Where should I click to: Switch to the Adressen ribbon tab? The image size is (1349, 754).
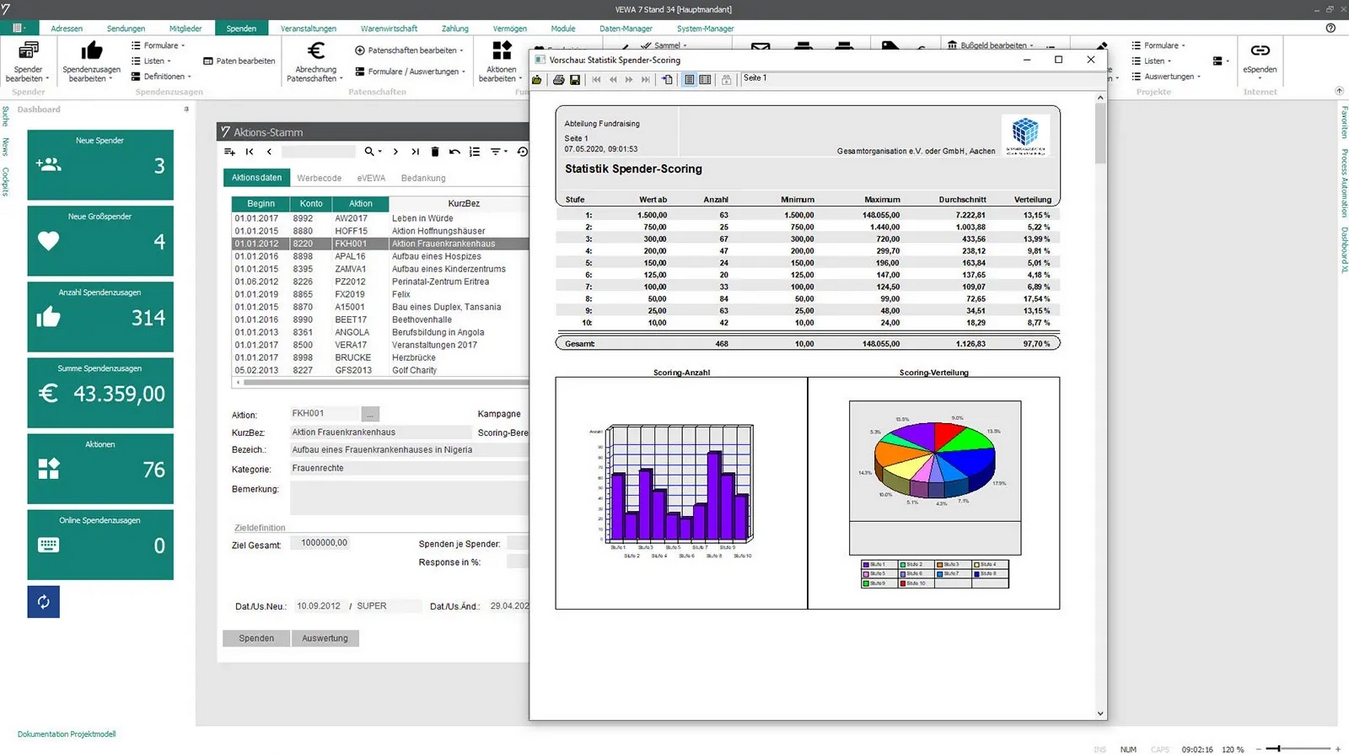pos(67,28)
